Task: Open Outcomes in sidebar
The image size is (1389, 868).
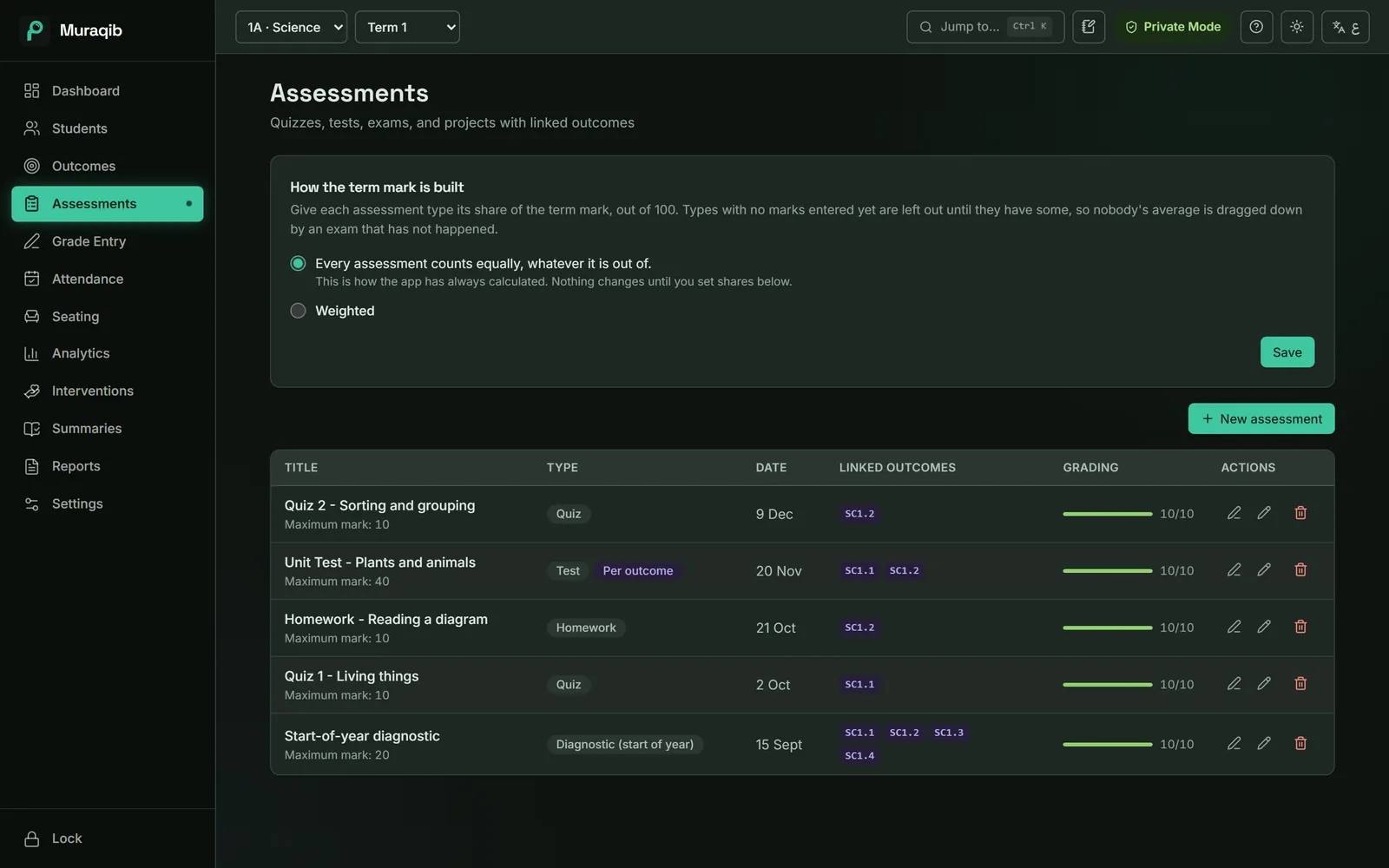Action: 108,166
